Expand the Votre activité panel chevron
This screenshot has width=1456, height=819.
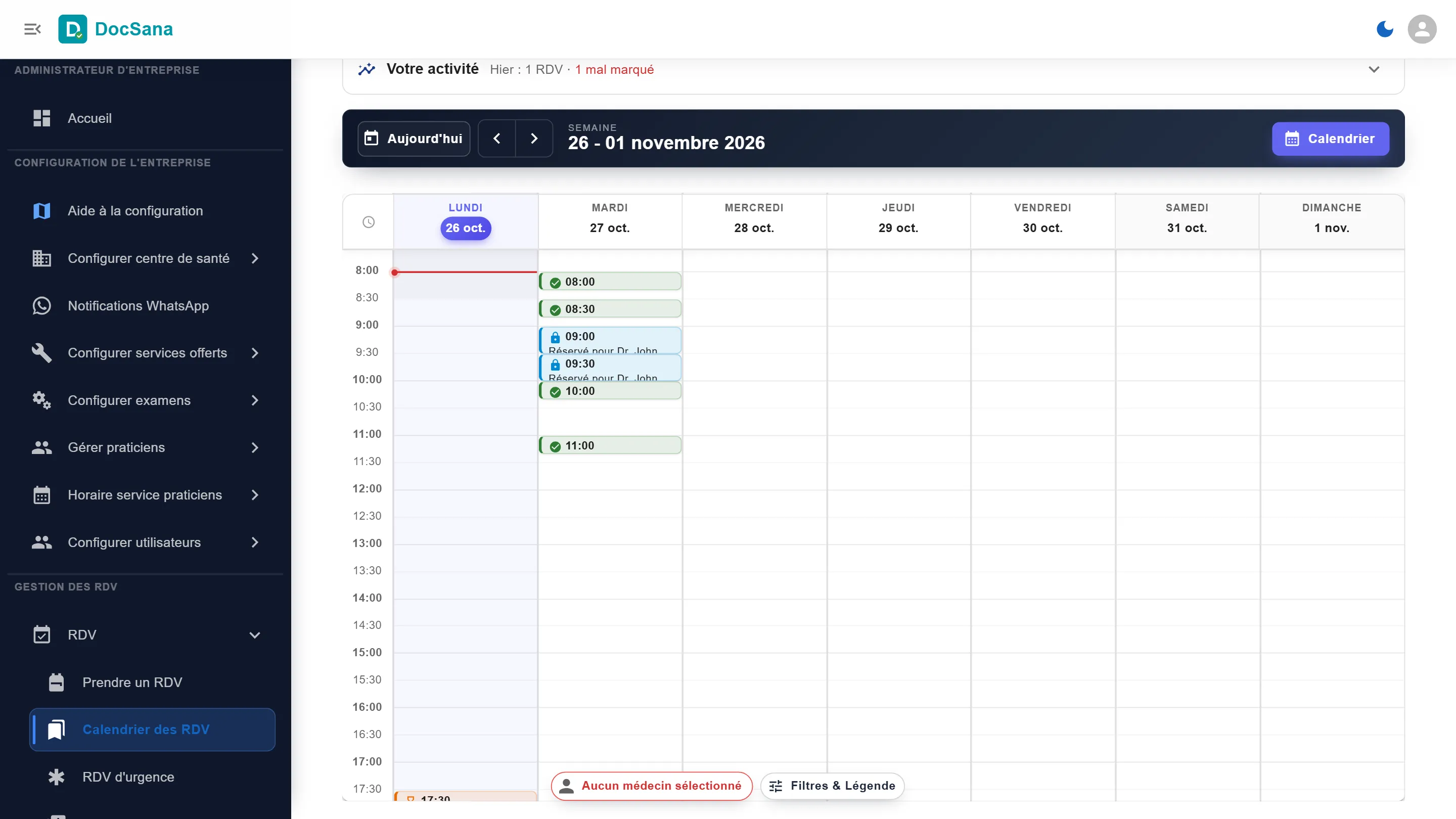tap(1374, 70)
